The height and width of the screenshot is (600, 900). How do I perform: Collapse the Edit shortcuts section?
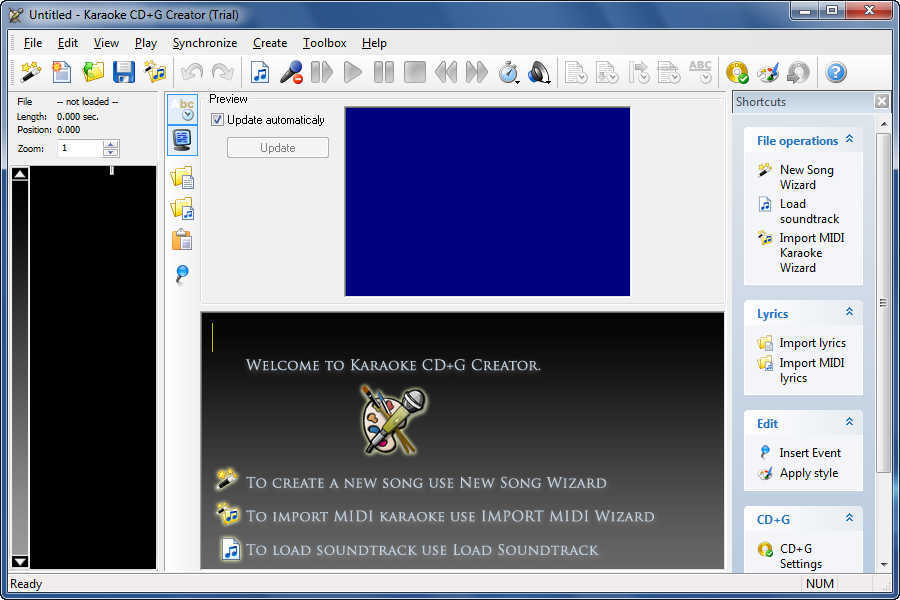(x=849, y=422)
